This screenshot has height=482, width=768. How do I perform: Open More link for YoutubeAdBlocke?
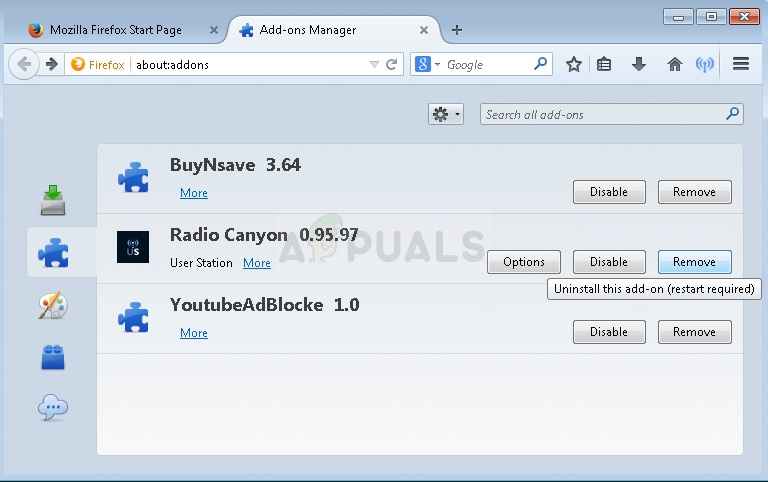pos(194,333)
